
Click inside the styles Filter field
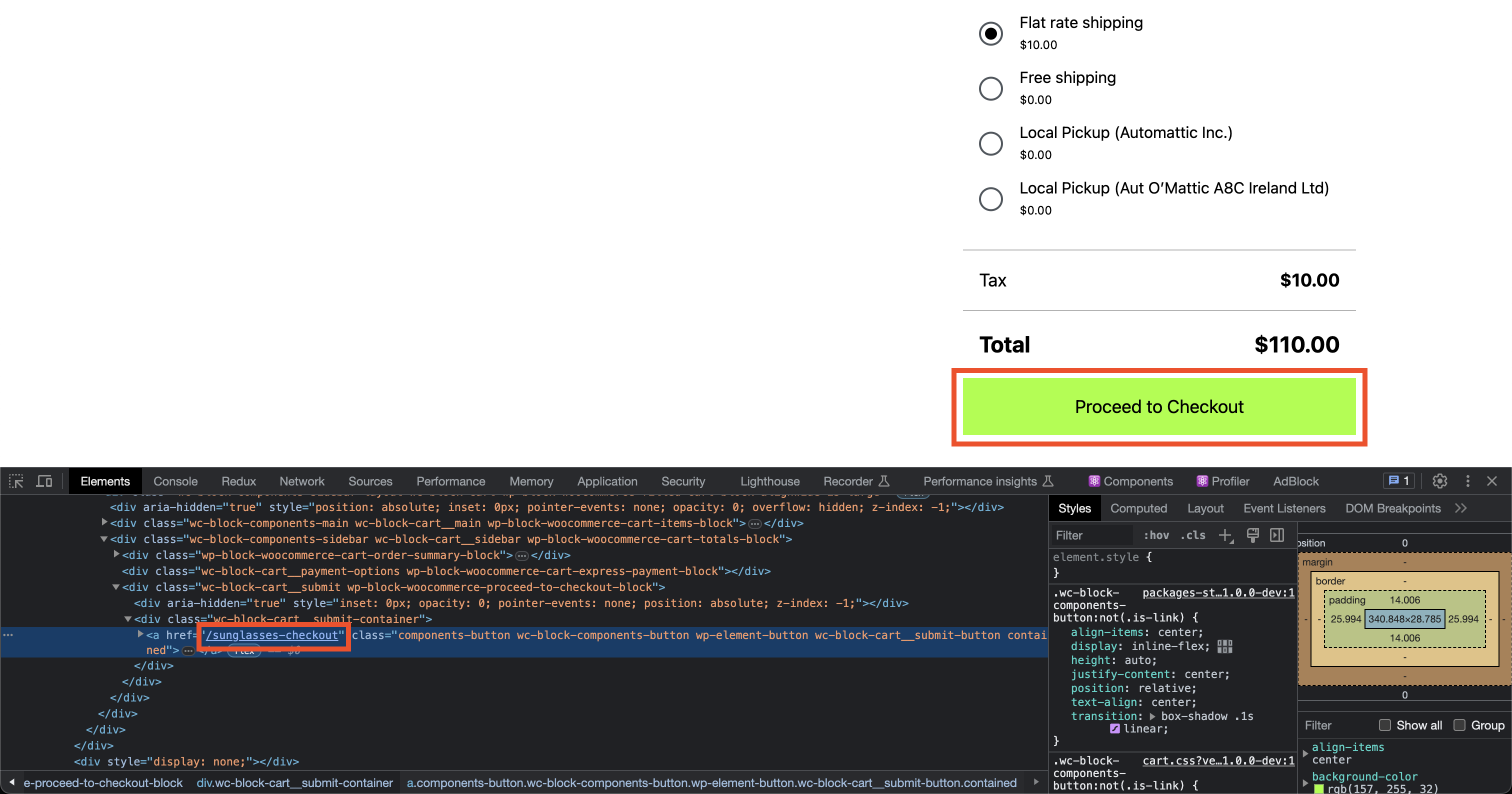(1091, 535)
